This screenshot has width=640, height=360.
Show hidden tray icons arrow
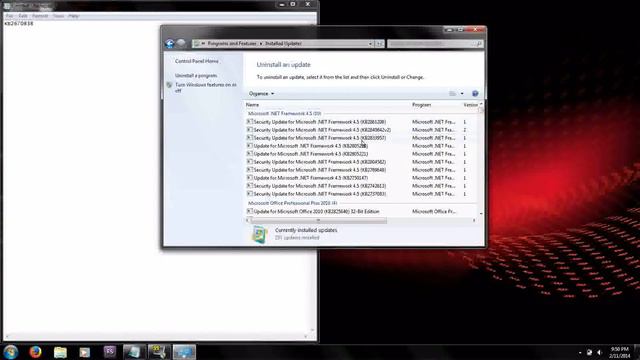coord(580,352)
